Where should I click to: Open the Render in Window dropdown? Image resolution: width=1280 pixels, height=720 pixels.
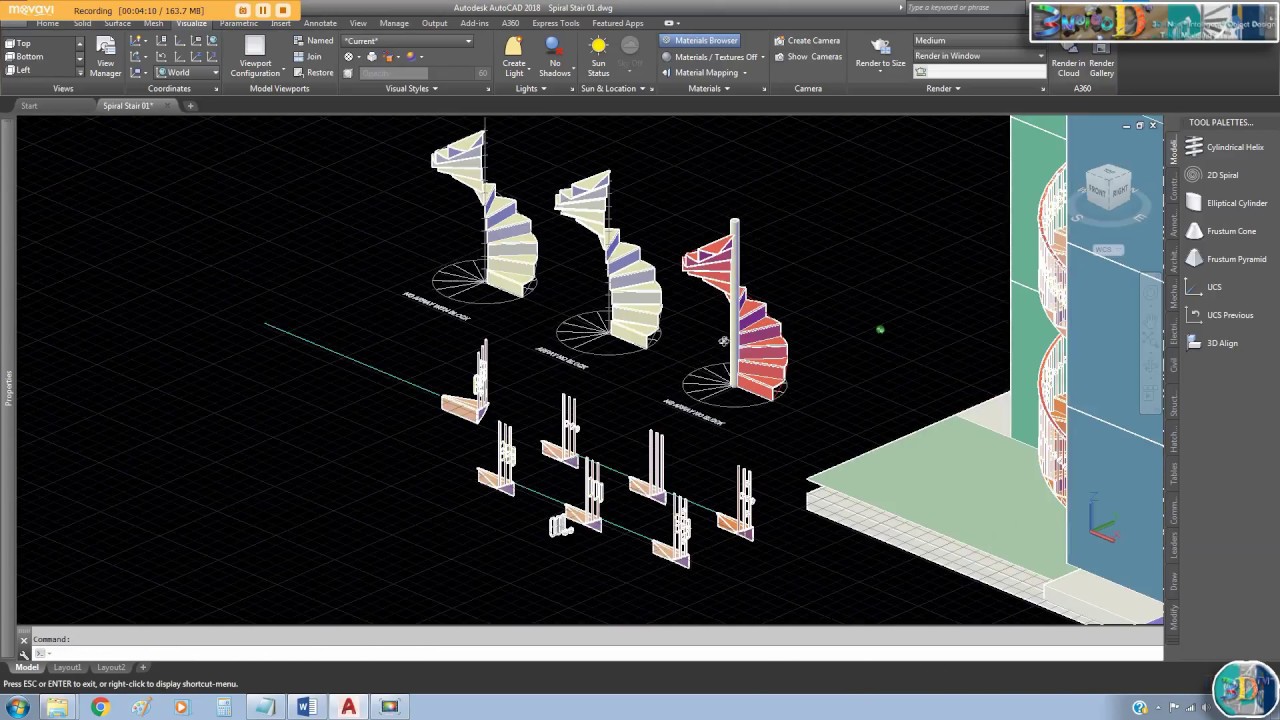pyautogui.click(x=978, y=56)
